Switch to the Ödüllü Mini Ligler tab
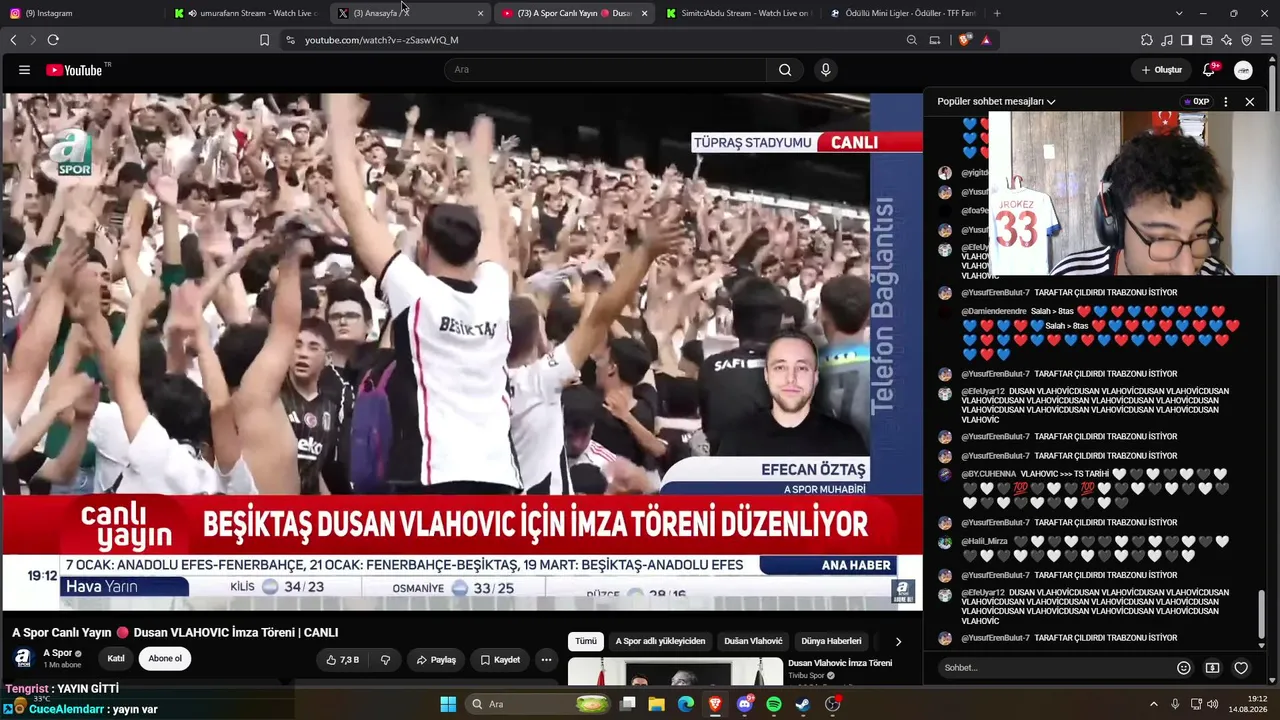This screenshot has width=1280, height=720. (902, 13)
